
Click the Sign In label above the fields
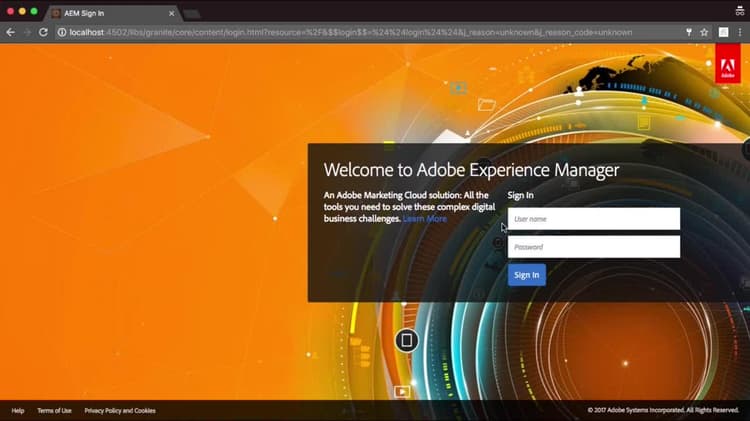520,195
